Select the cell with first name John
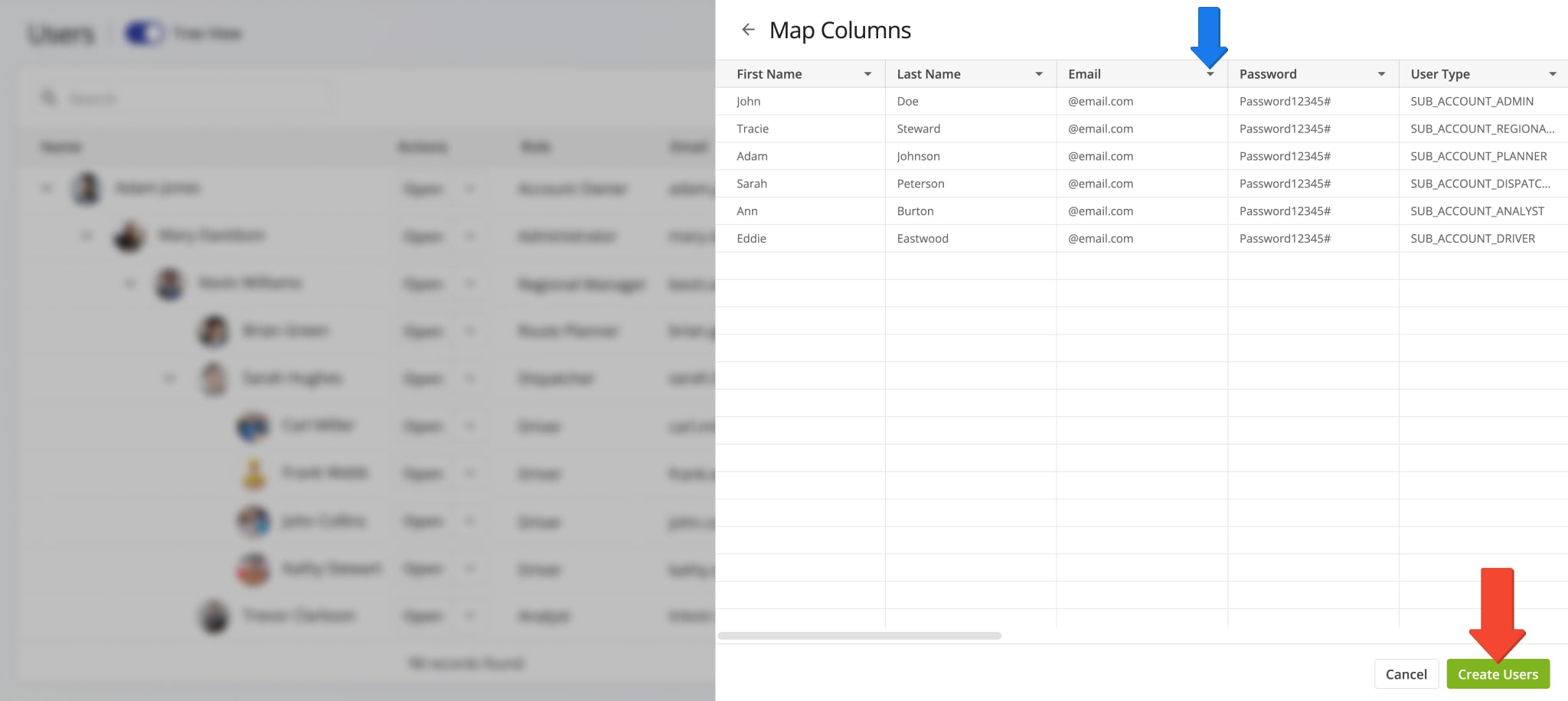1568x701 pixels. pos(800,101)
